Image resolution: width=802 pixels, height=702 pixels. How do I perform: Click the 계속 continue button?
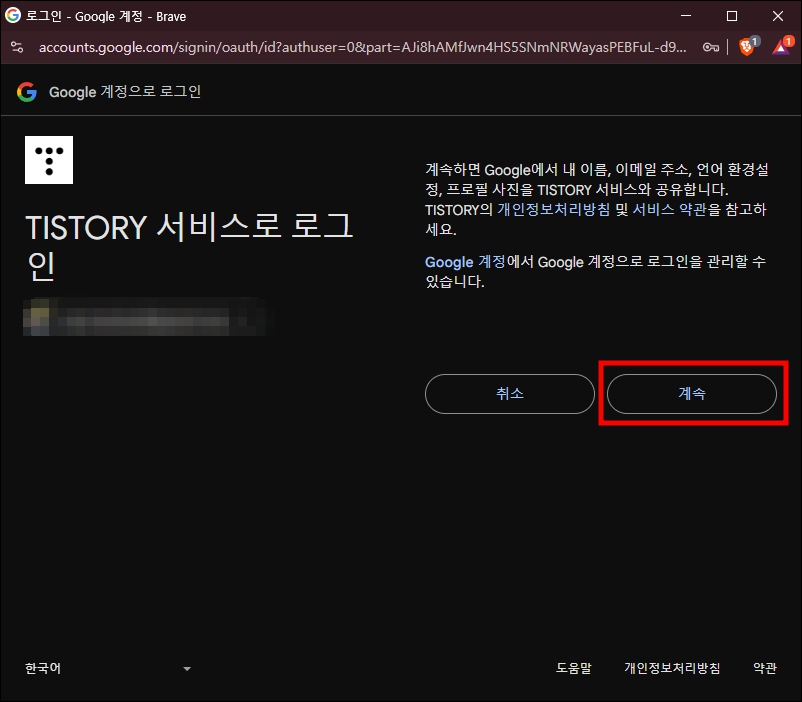coord(692,393)
